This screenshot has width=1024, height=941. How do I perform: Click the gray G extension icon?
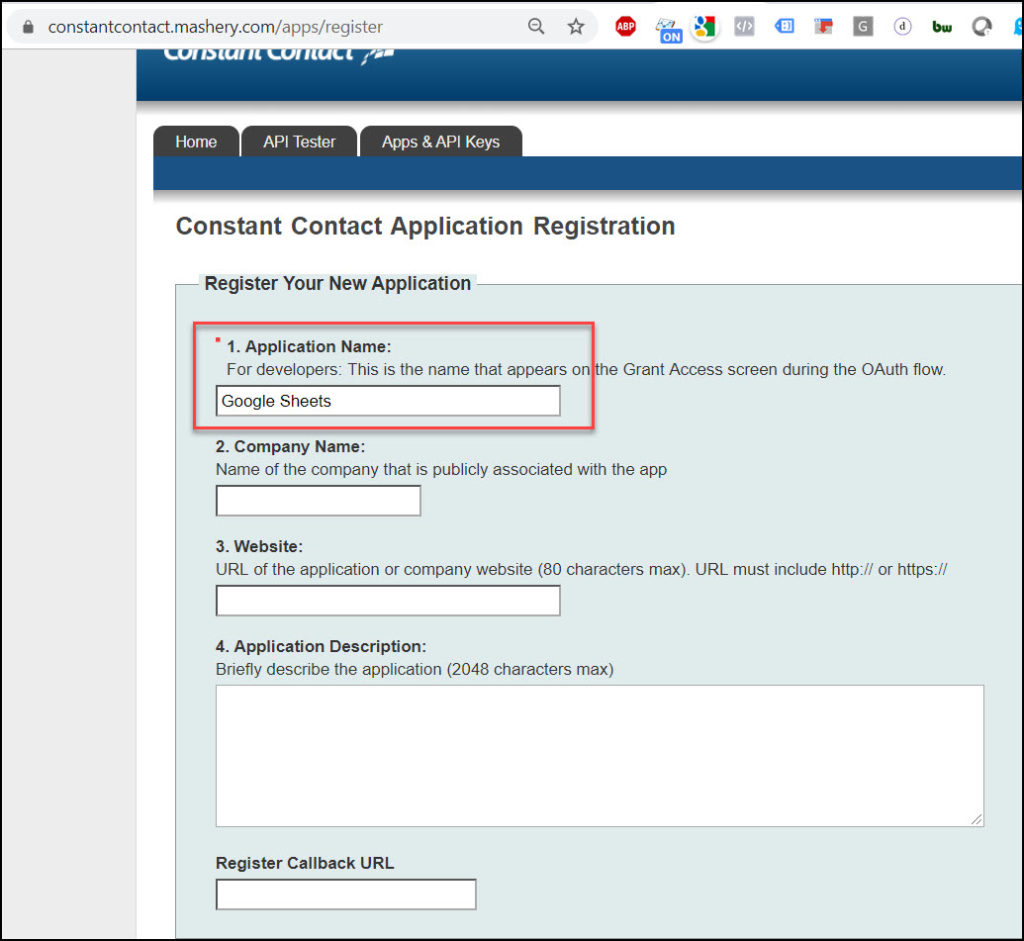click(862, 26)
